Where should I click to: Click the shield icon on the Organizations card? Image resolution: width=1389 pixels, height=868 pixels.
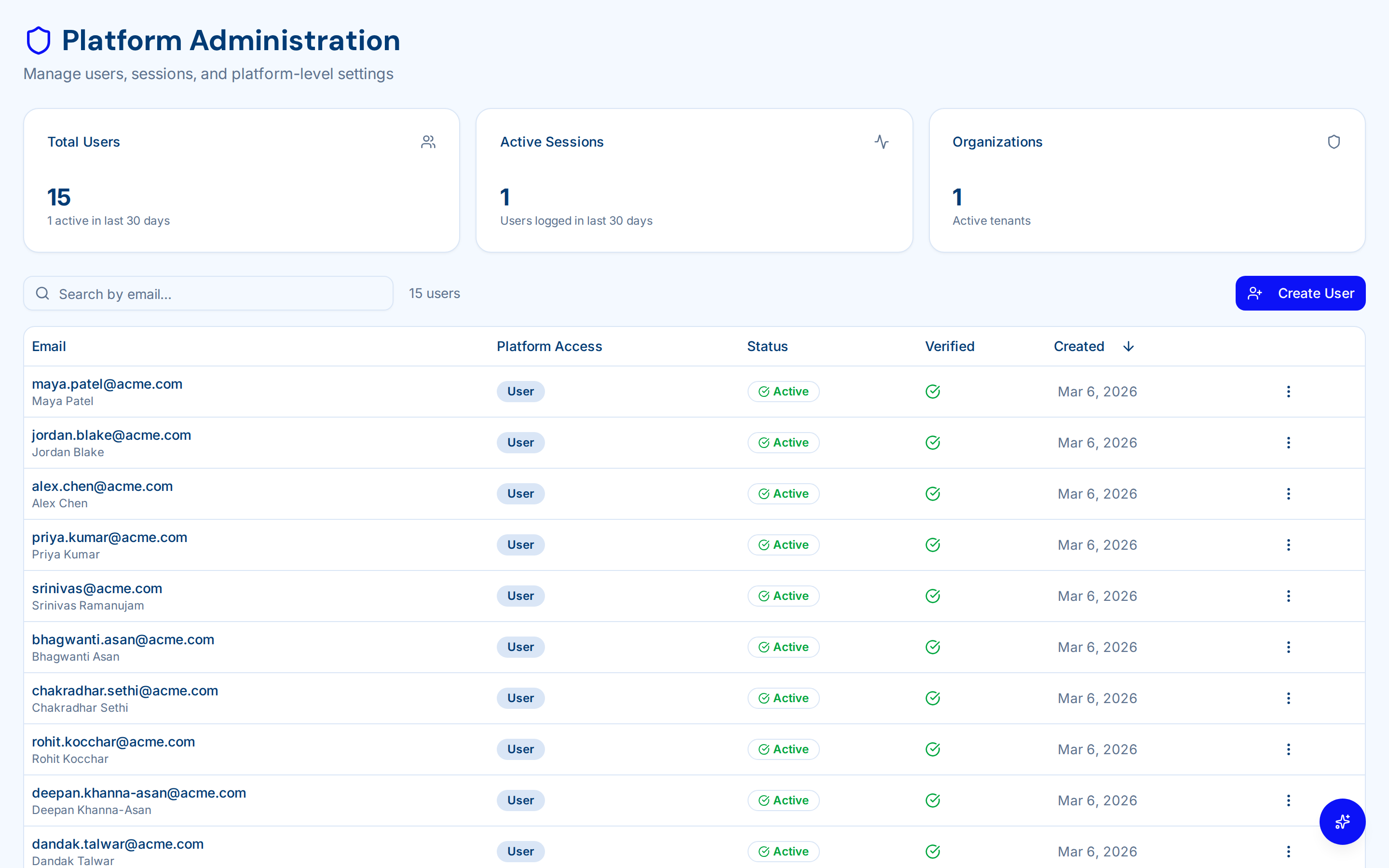(1334, 142)
